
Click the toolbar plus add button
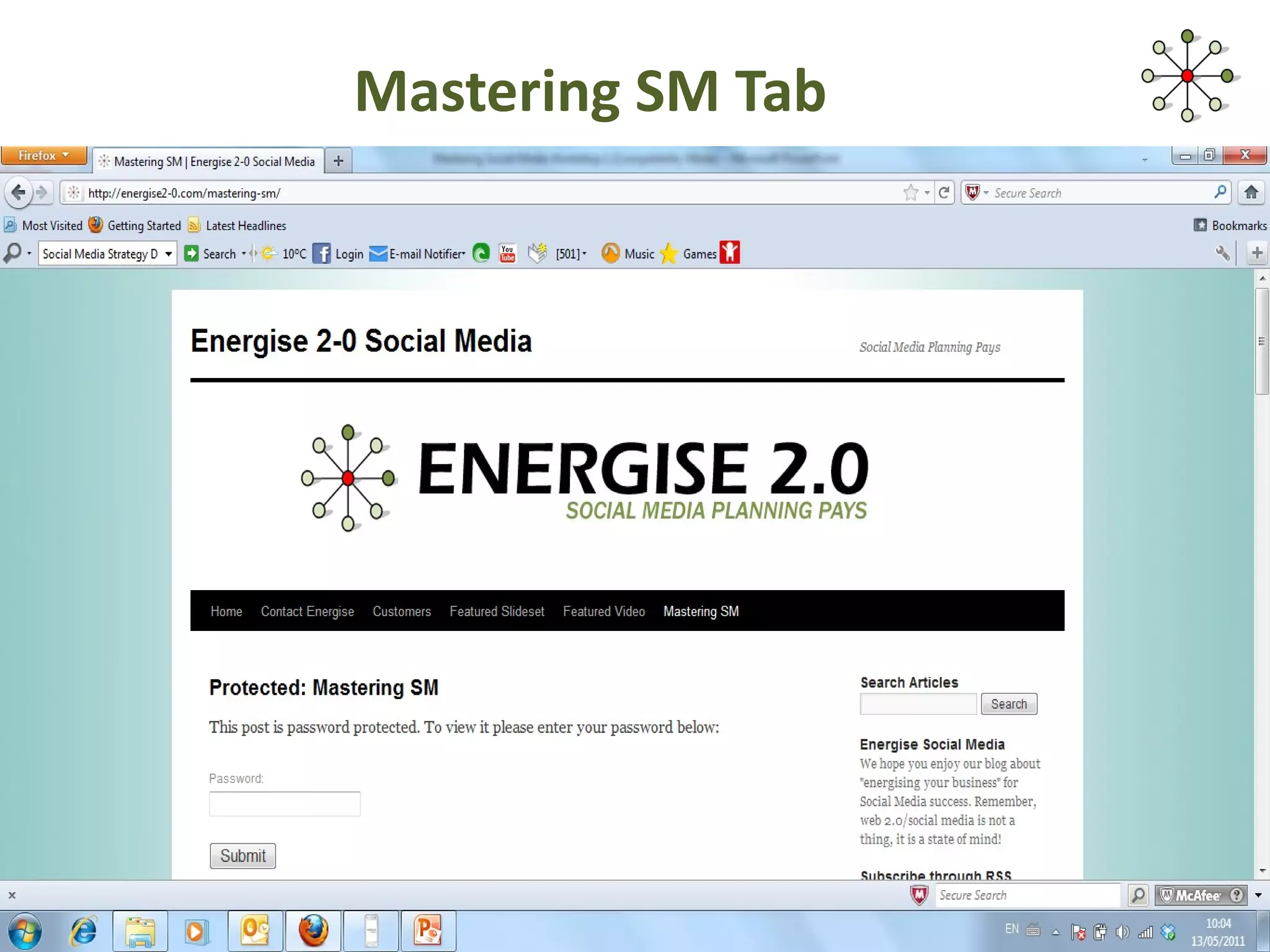pos(1257,253)
